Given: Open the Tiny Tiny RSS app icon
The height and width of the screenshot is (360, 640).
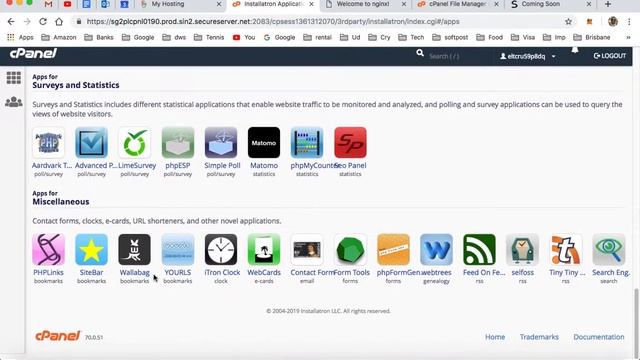Looking at the screenshot, I should 566,249.
